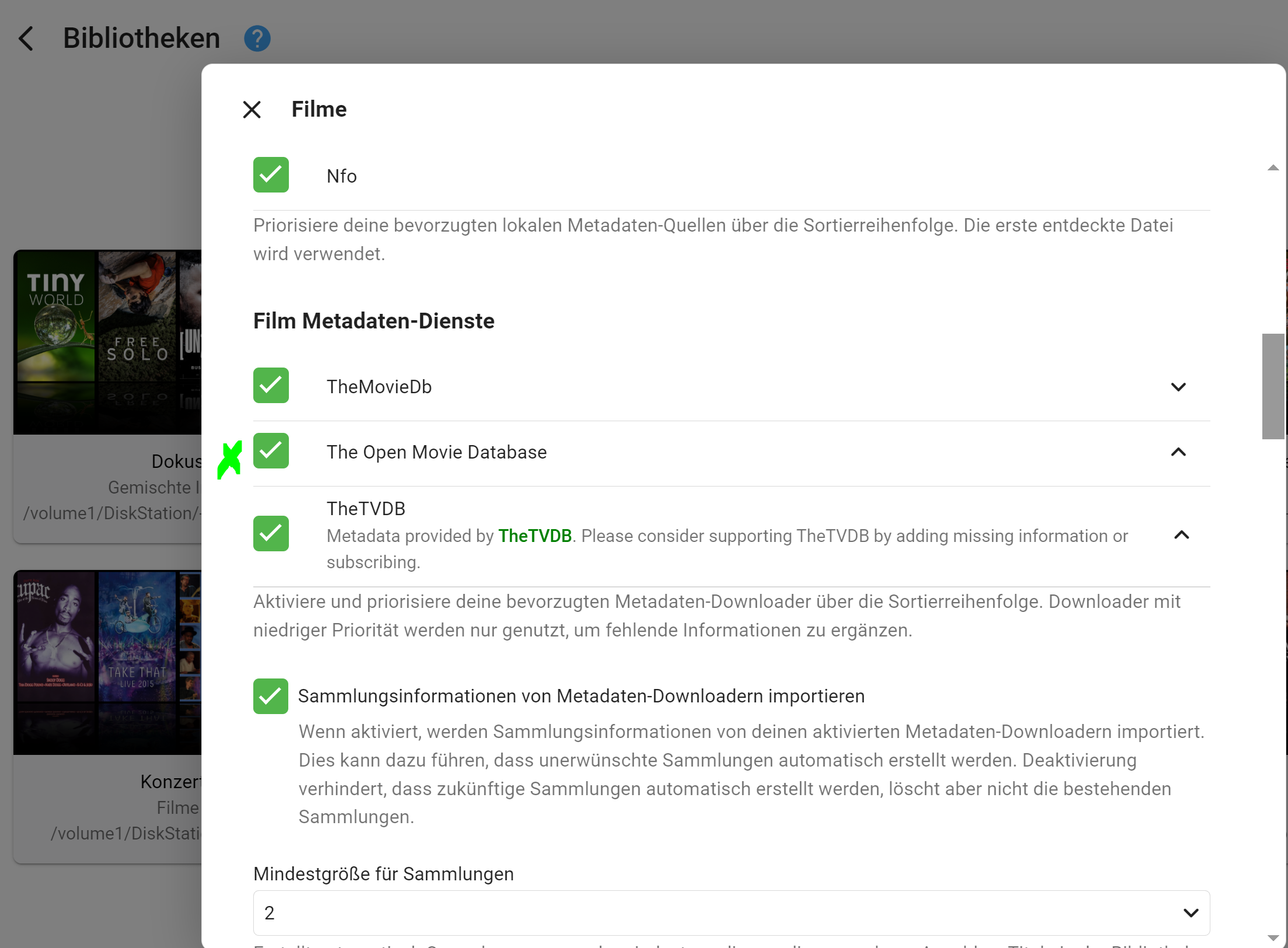1288x948 pixels.
Task: Click the back arrow next to Bibliotheken
Action: [x=26, y=39]
